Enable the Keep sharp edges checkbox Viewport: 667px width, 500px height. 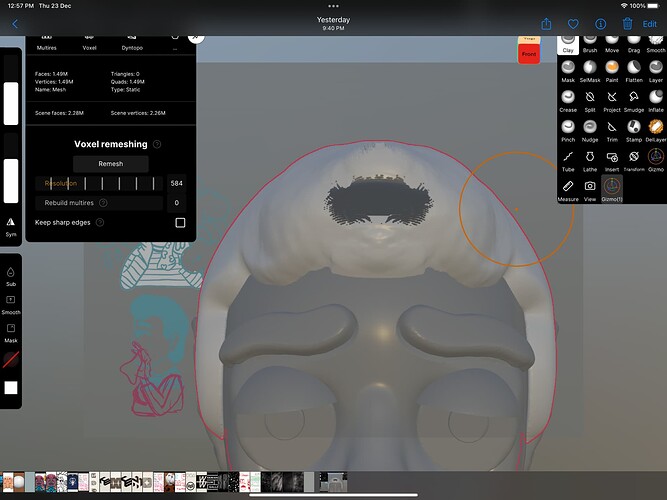(x=180, y=223)
